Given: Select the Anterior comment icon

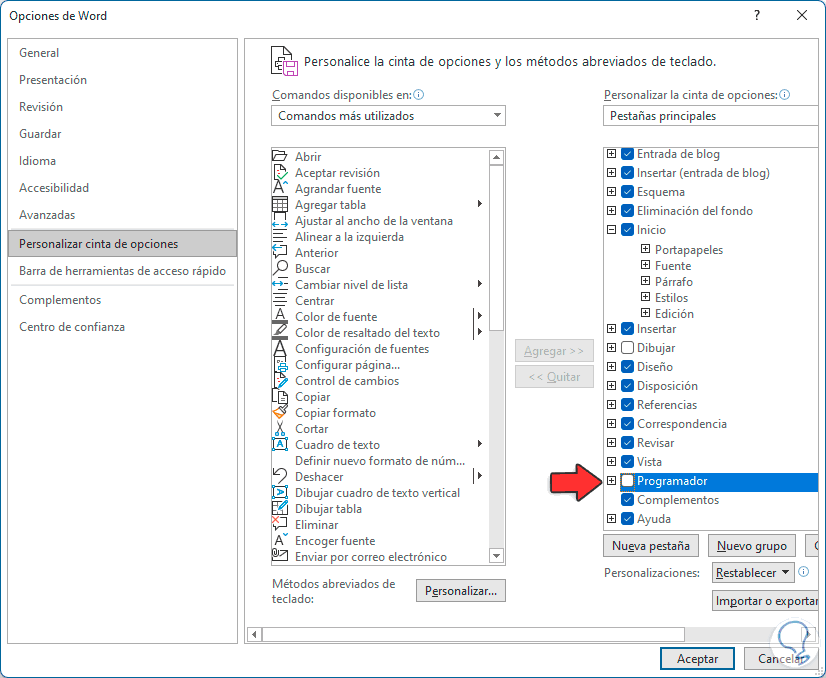Looking at the screenshot, I should [280, 252].
